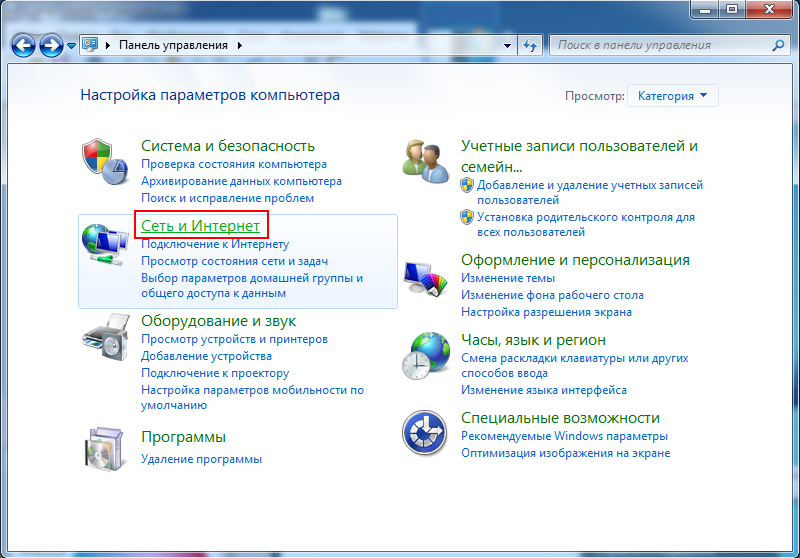Image resolution: width=800 pixels, height=558 pixels.
Task: Click the Удаление программы link
Action: pos(201,459)
